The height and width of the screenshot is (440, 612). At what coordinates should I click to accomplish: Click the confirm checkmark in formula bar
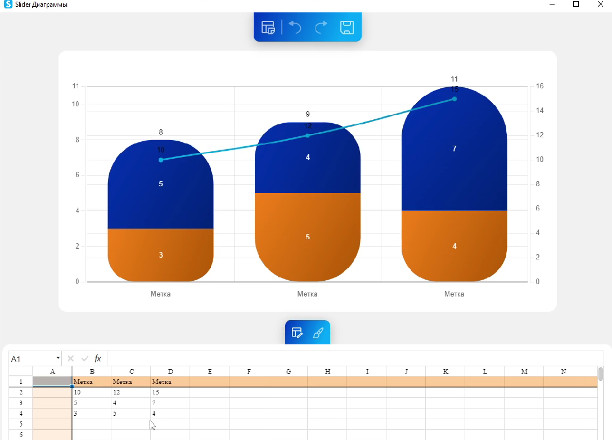(x=84, y=358)
